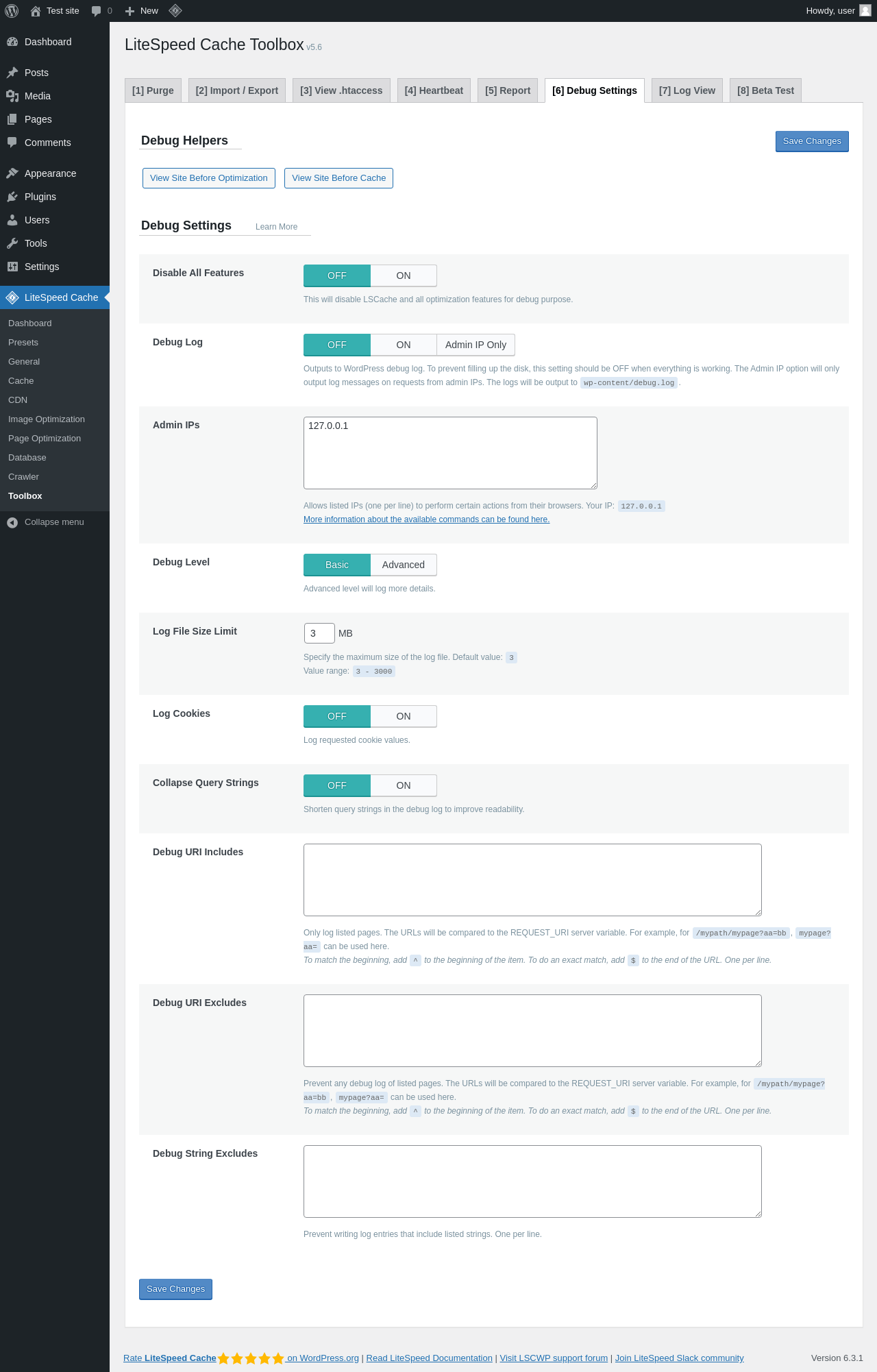Switch to the Log View tab

tap(687, 90)
